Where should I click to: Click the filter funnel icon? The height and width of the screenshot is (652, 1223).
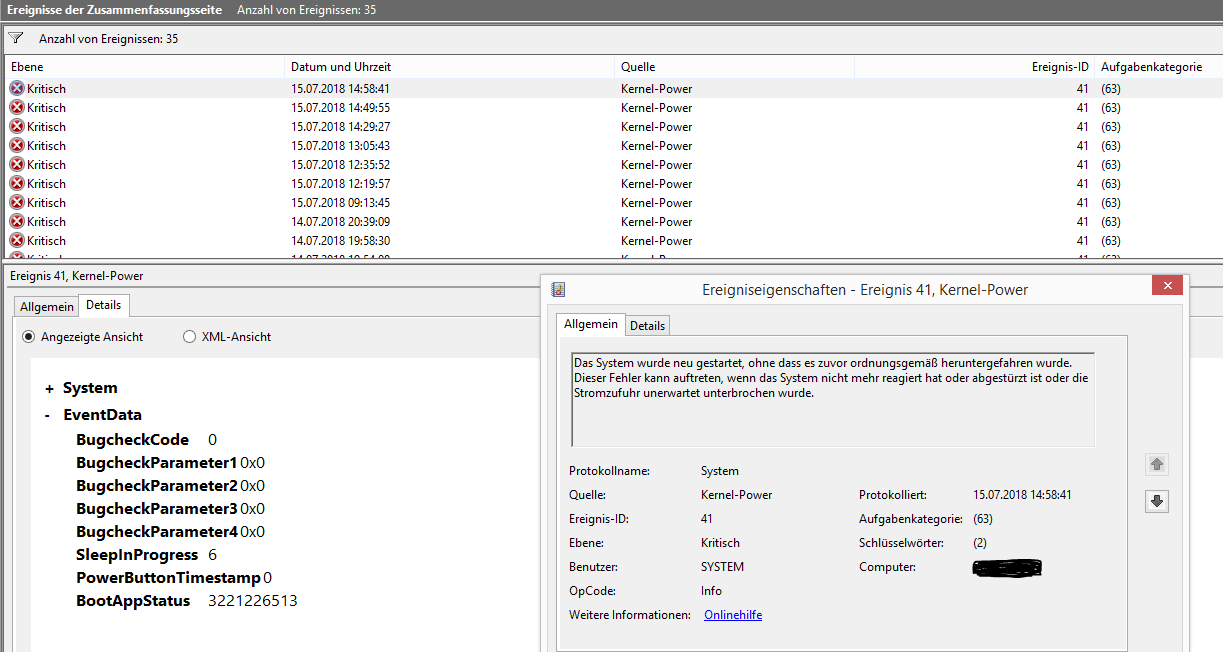click(x=15, y=38)
